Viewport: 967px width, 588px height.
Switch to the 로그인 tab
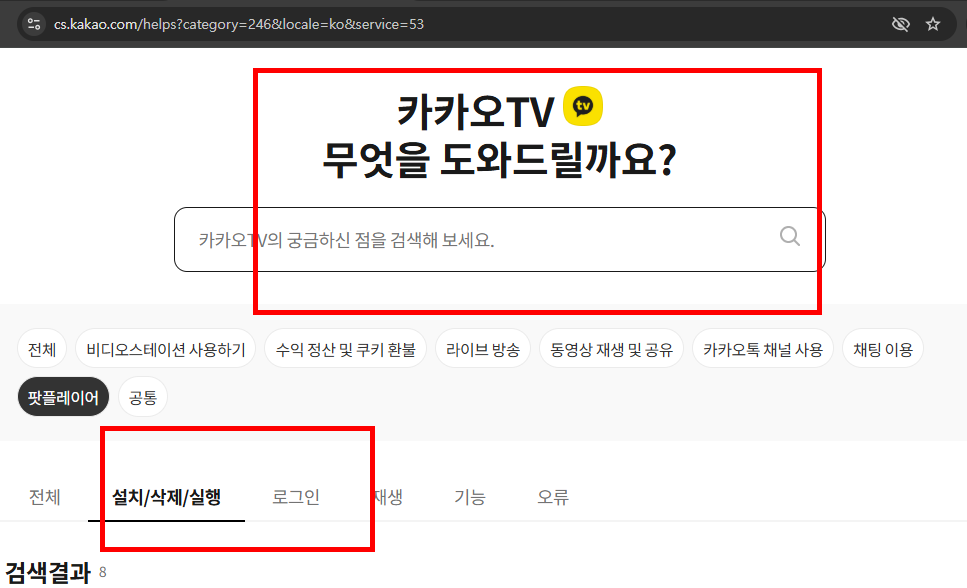tap(295, 496)
